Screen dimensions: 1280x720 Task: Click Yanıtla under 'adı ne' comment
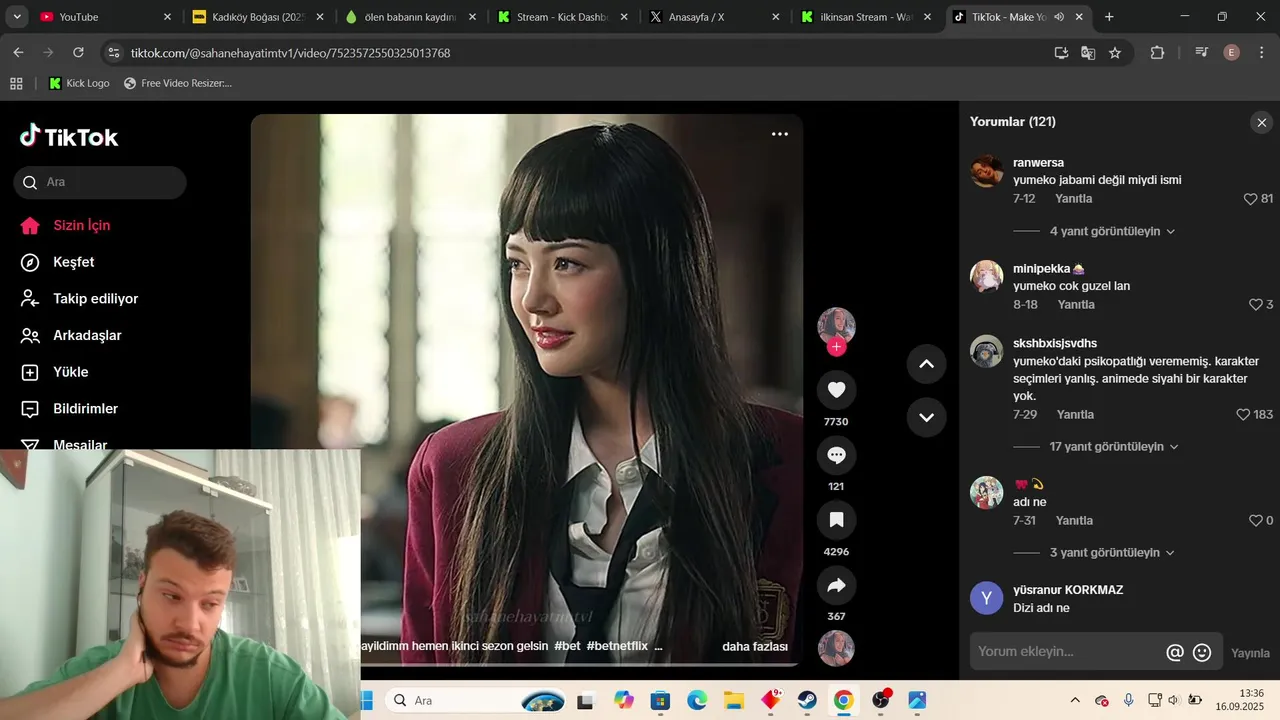pyautogui.click(x=1074, y=521)
